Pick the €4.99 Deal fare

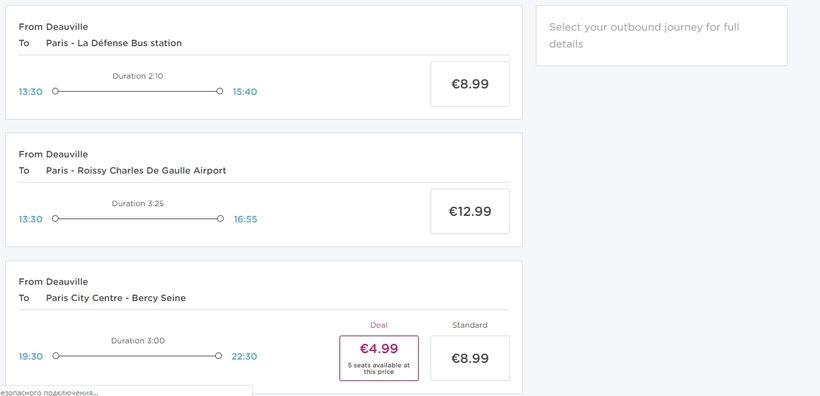pyautogui.click(x=379, y=358)
